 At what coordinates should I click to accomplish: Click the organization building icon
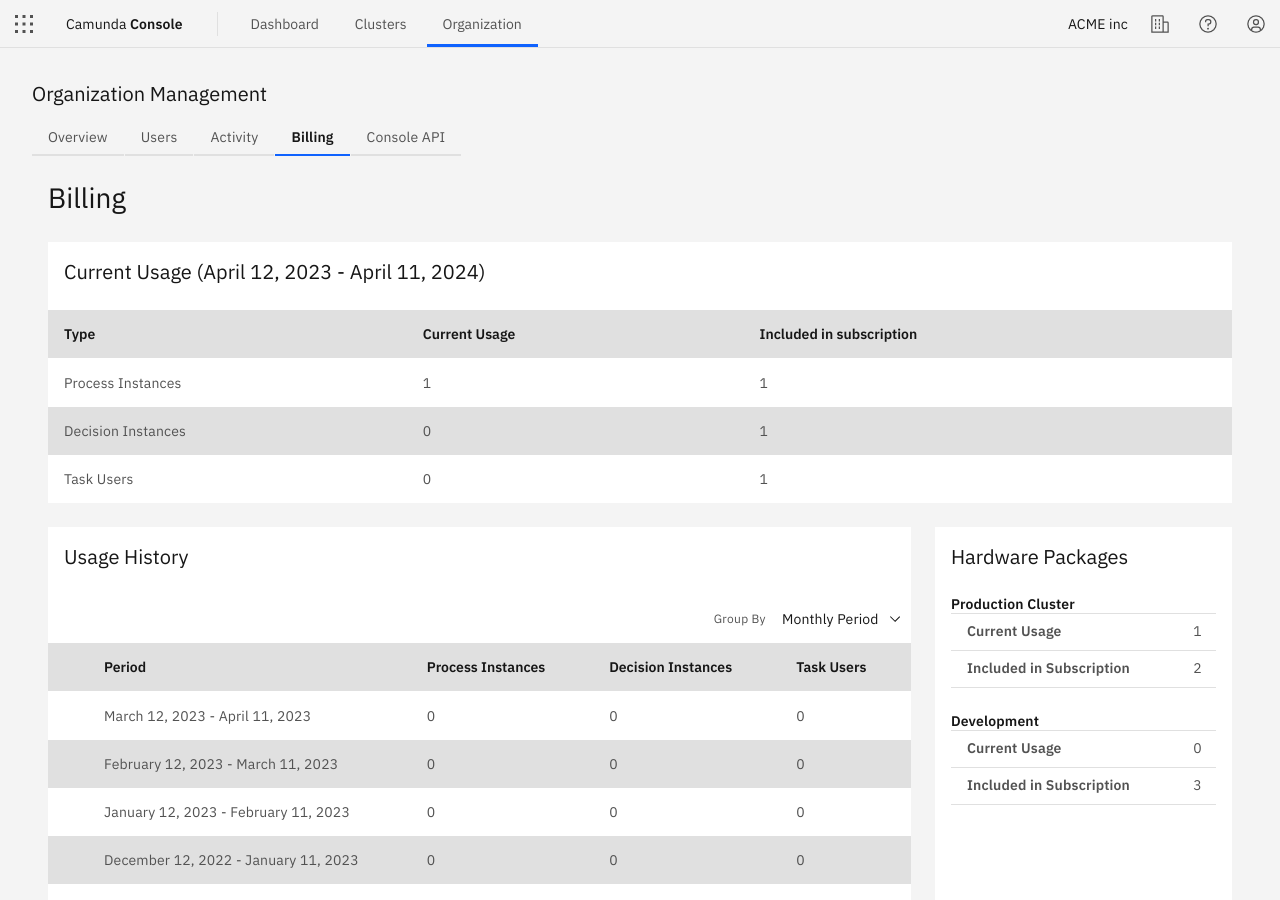1160,24
